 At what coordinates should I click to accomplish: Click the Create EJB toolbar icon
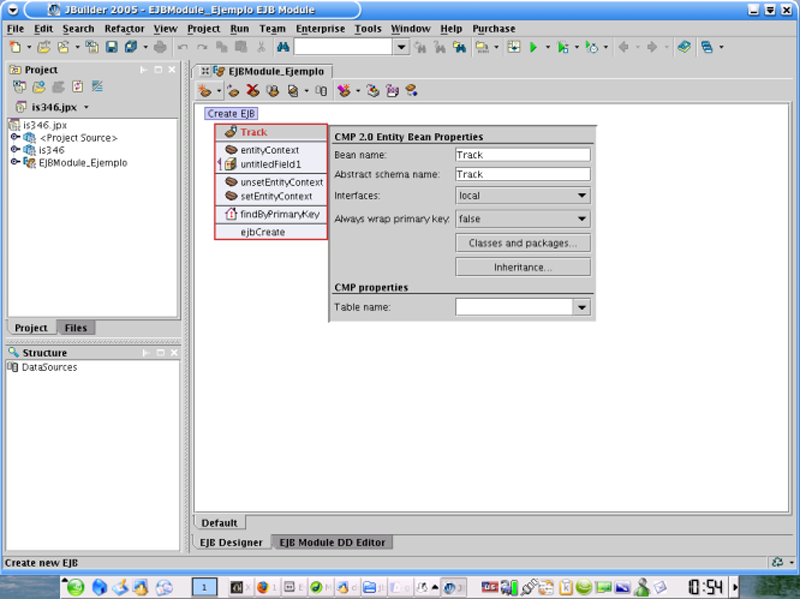(205, 91)
